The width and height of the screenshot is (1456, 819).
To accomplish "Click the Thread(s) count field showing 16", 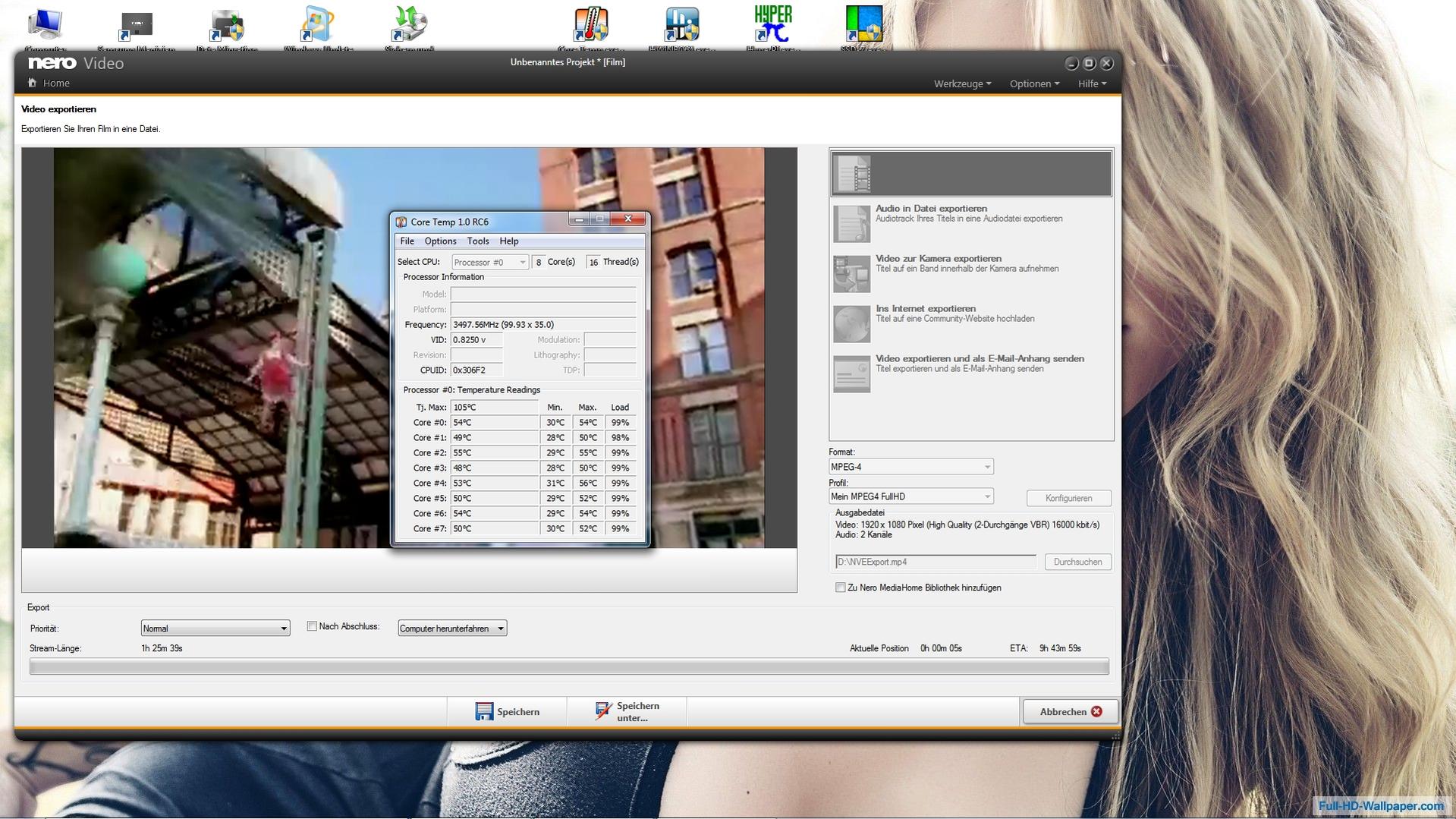I will pos(593,262).
